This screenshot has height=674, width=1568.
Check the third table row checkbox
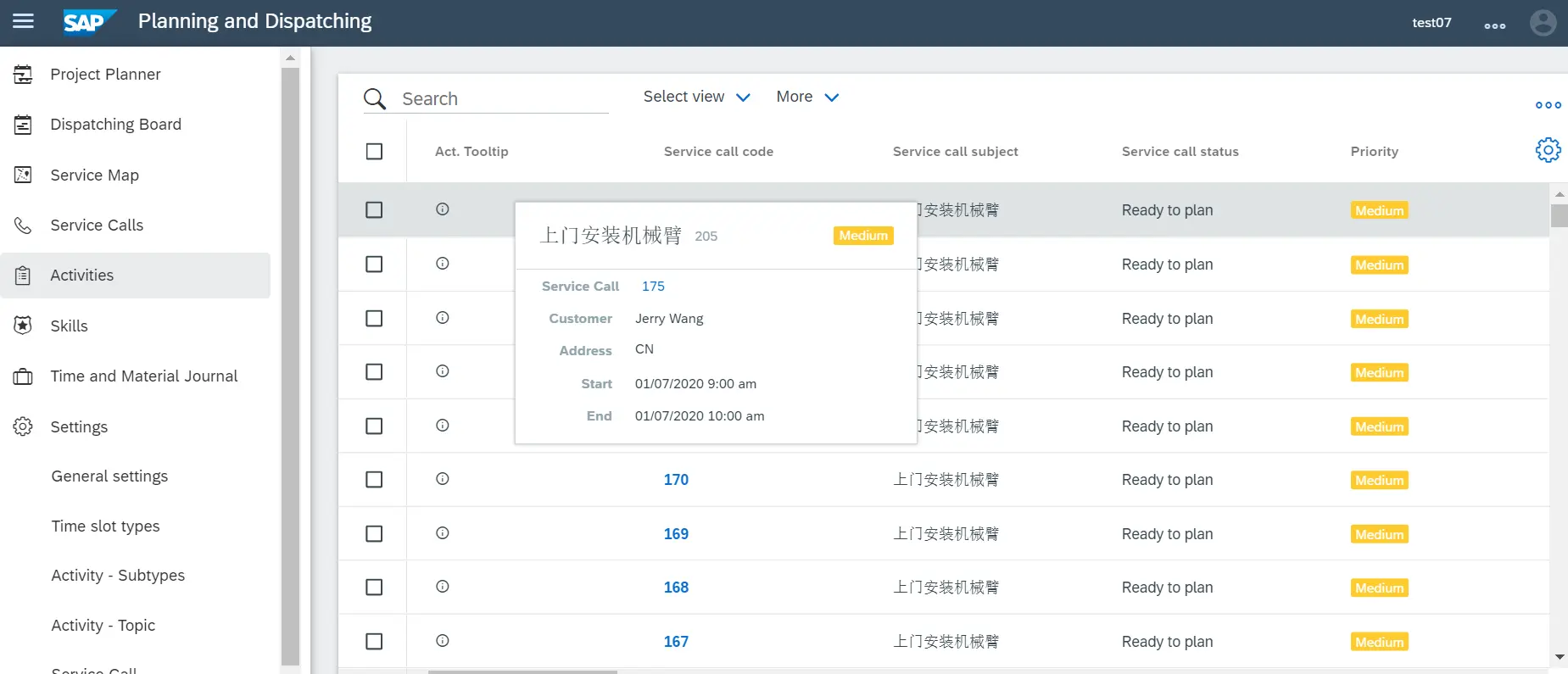click(374, 319)
